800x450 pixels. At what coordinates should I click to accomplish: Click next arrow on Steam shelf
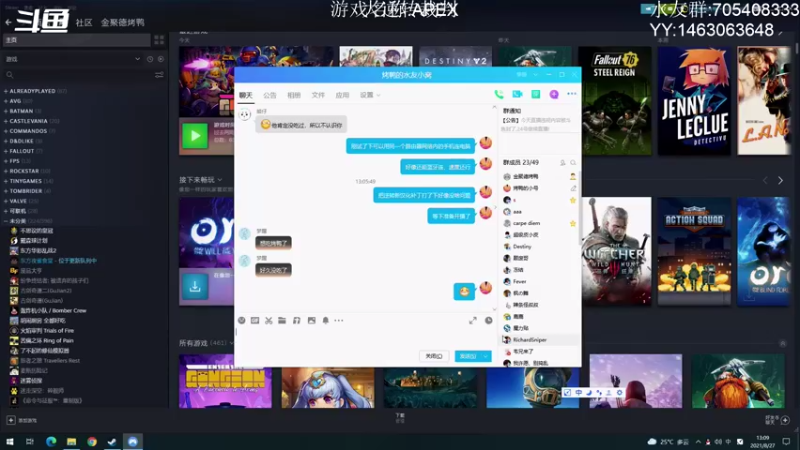780,180
